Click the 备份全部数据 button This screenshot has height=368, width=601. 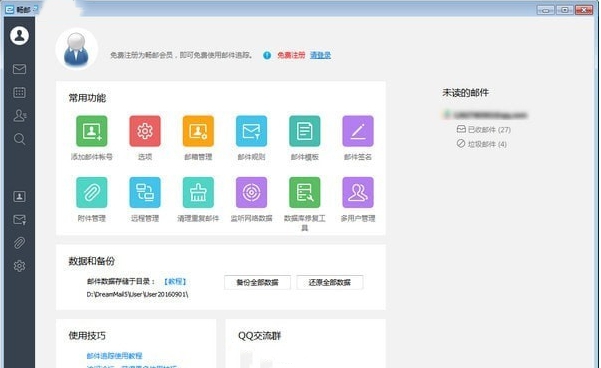point(257,283)
